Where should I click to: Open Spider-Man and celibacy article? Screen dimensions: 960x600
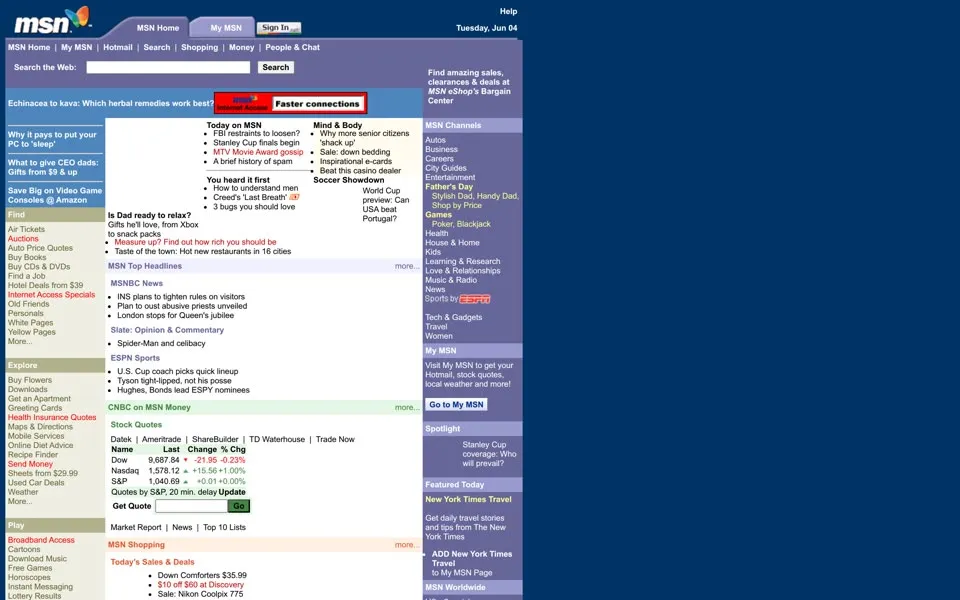[x=161, y=343]
